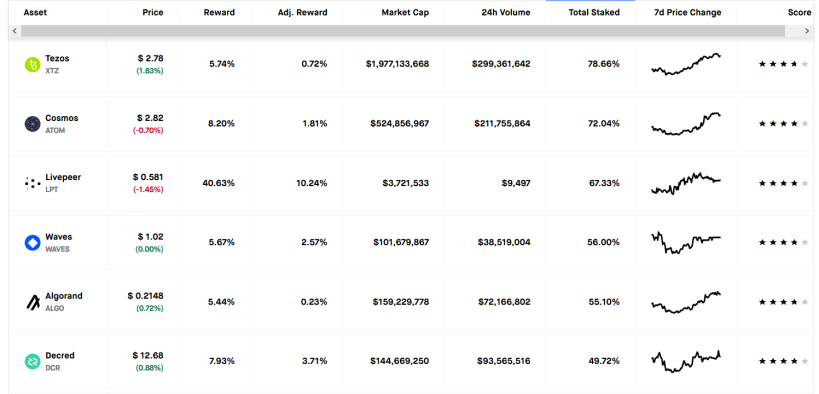Screen dimensions: 819x394
Task: Sort table by Market Cap header
Action: tap(405, 13)
